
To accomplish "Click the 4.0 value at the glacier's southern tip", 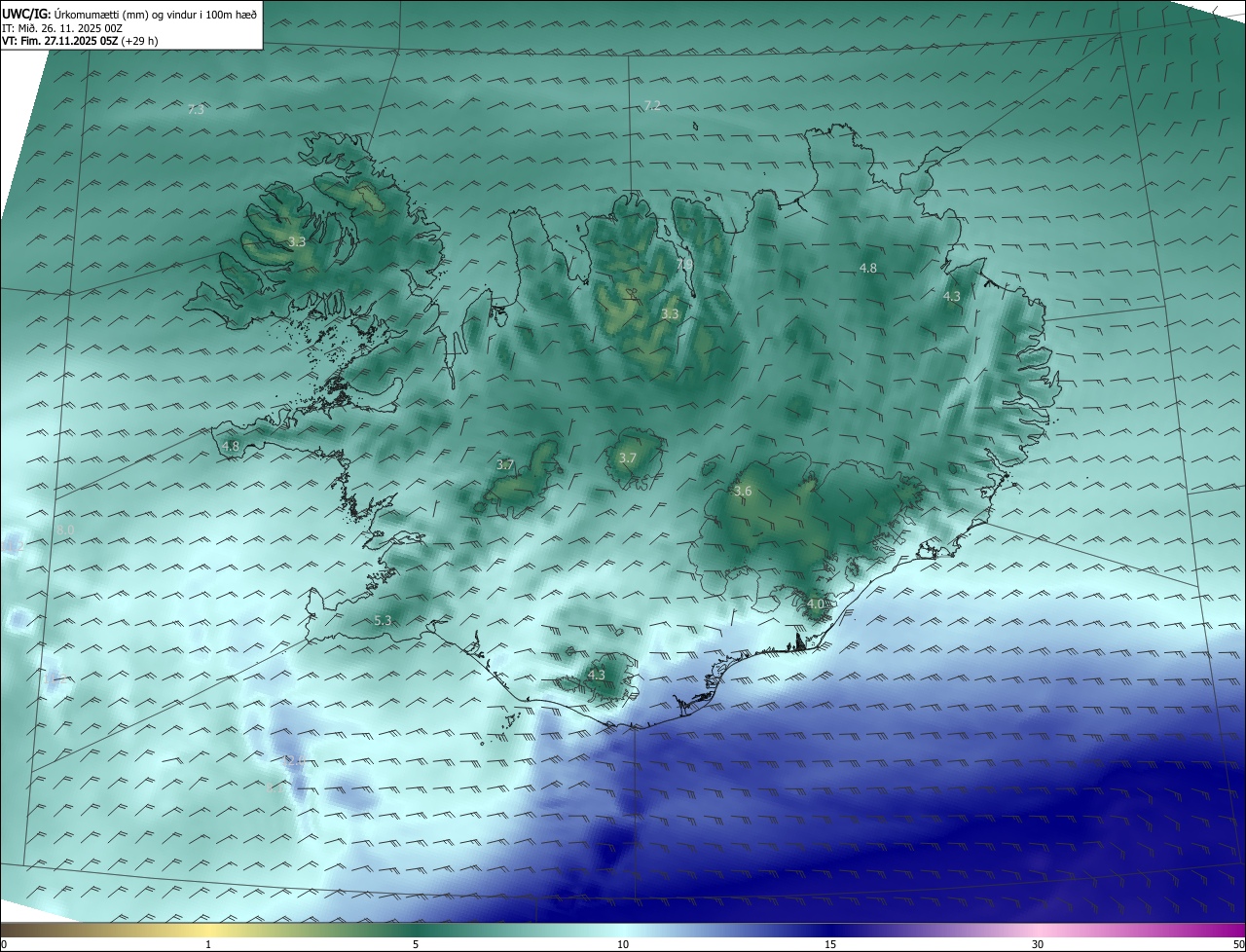I will 816,604.
